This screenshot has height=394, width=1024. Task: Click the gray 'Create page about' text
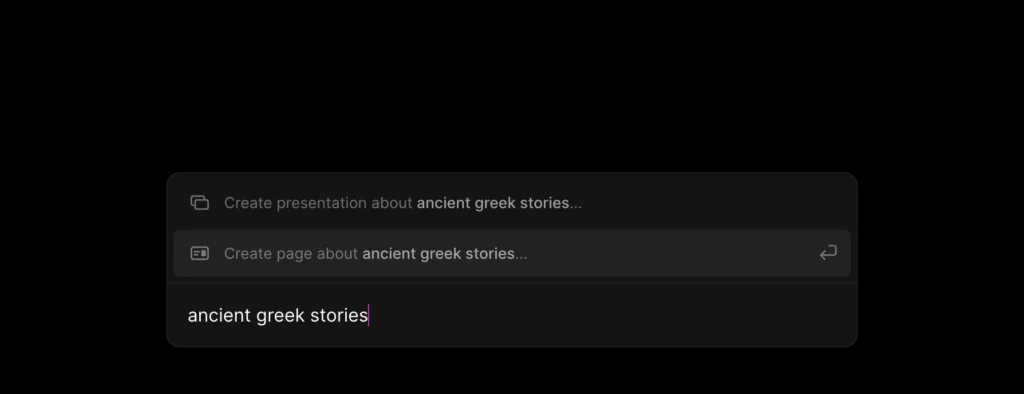pyautogui.click(x=291, y=254)
